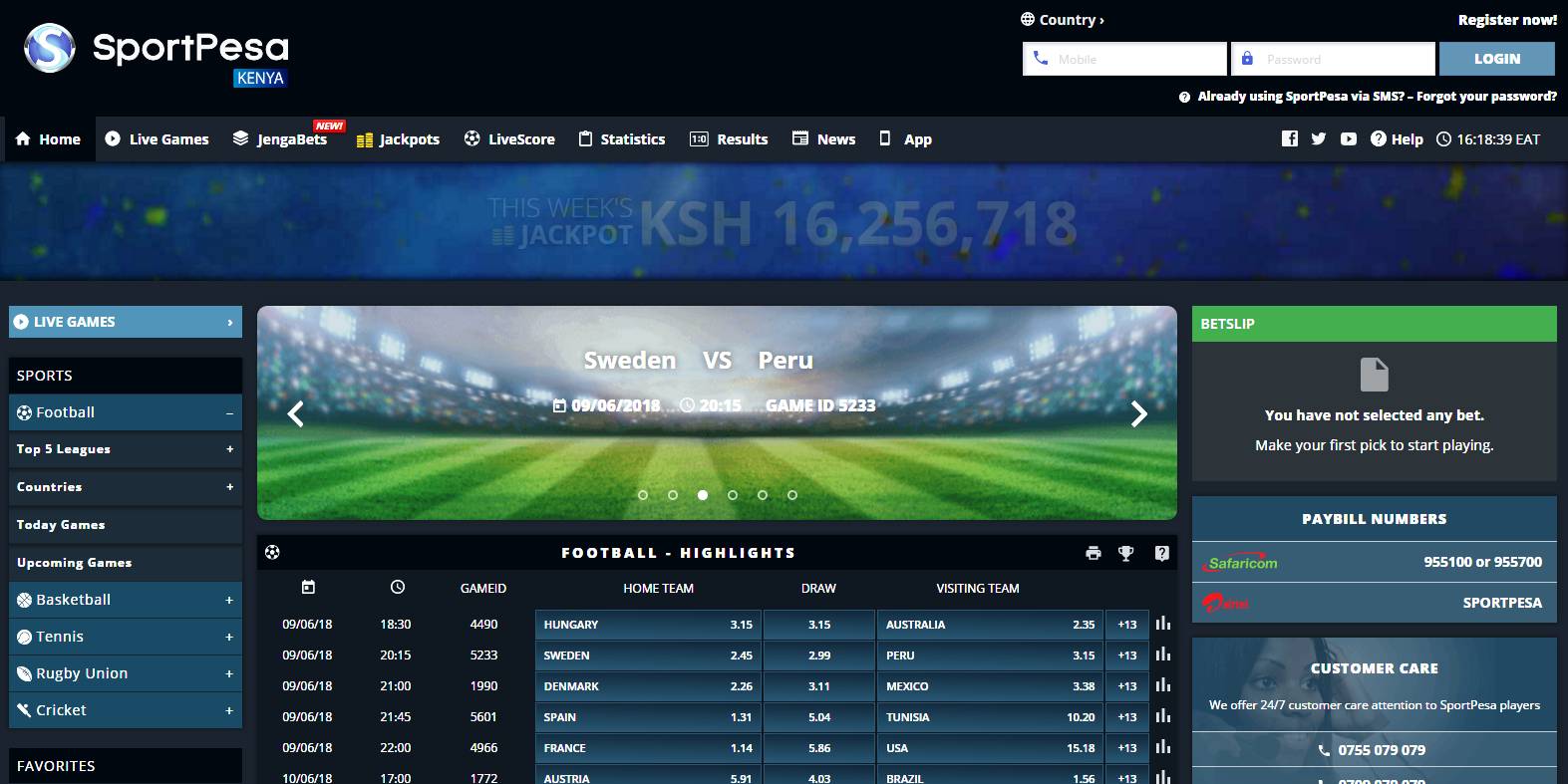Select second banner slide dot
Viewport: 1568px width, 784px height.
pyautogui.click(x=673, y=495)
